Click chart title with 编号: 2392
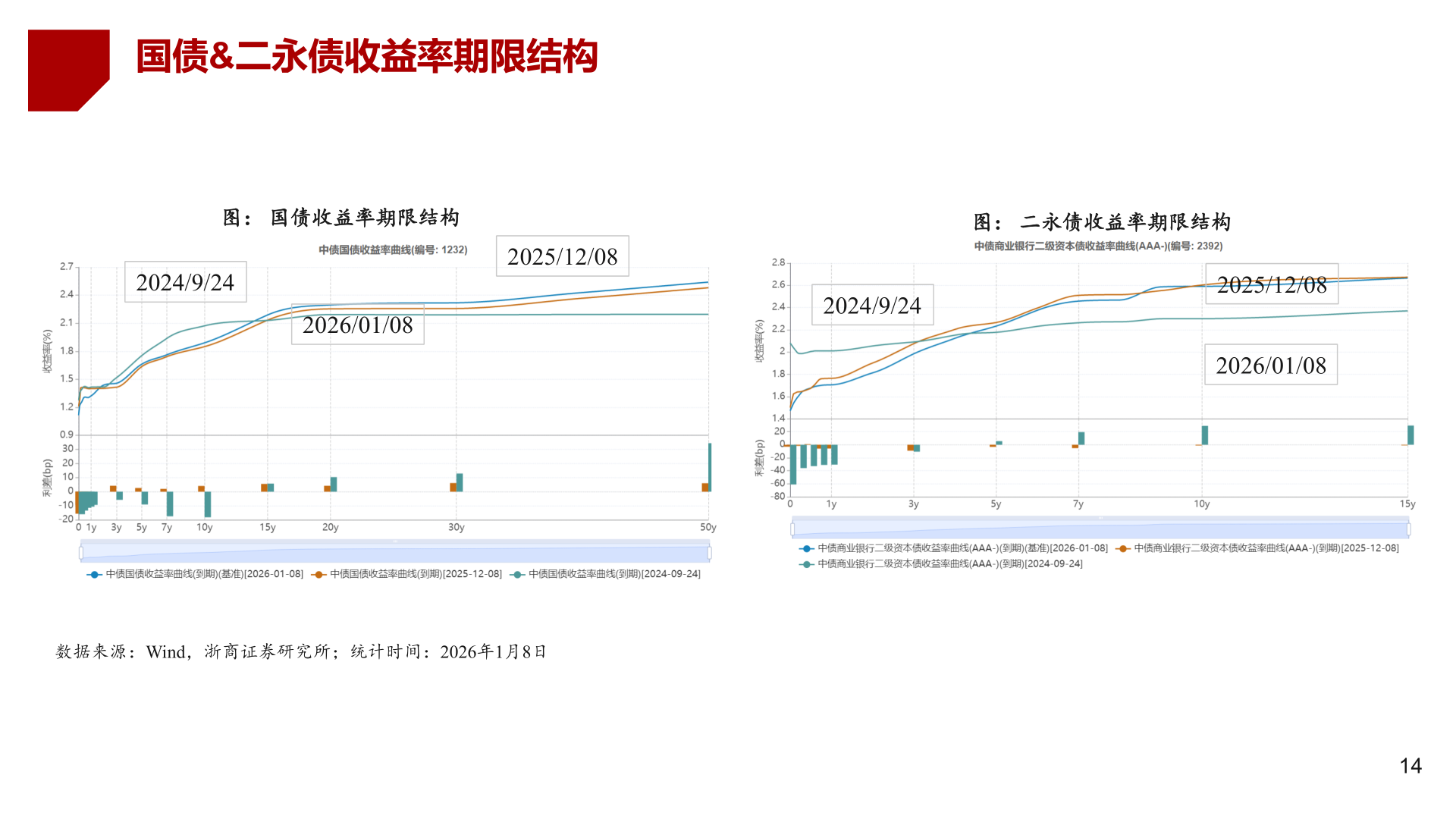 coord(1098,246)
